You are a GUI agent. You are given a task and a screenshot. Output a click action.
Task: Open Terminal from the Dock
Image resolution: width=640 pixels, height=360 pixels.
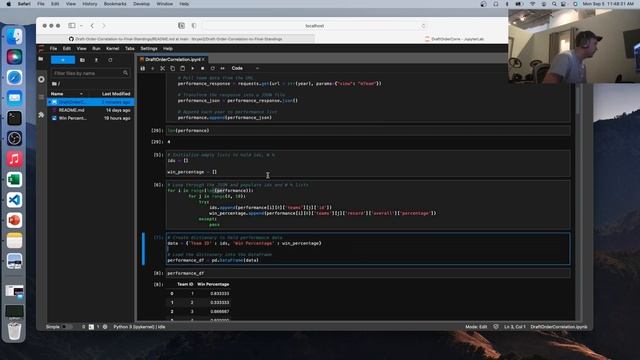point(14,118)
